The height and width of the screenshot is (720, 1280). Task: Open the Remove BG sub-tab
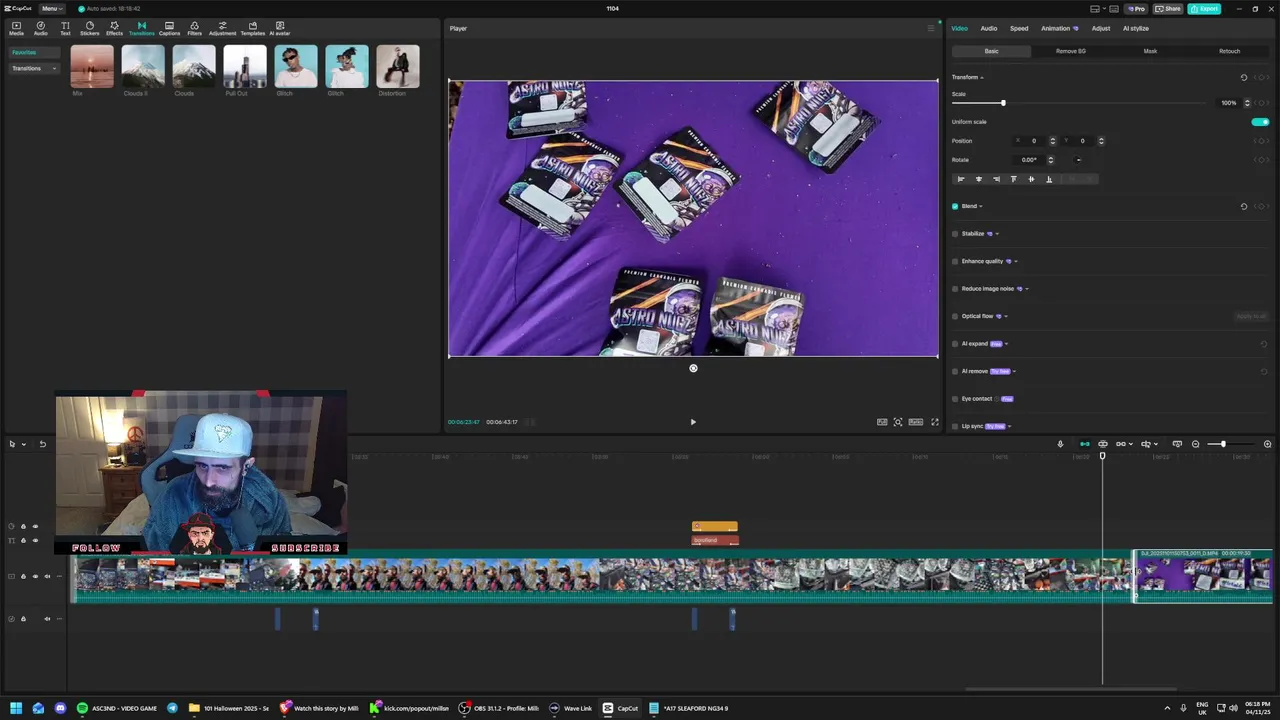(1070, 51)
